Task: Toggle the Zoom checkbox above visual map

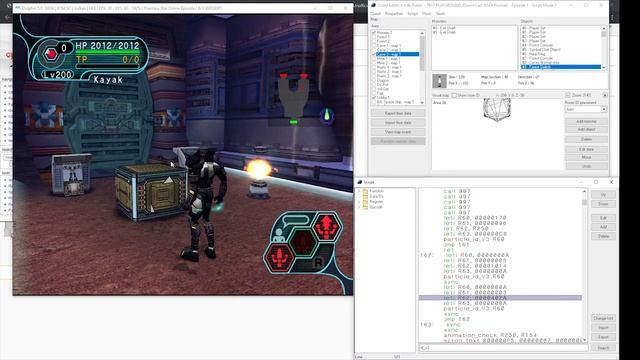Action: (568, 96)
